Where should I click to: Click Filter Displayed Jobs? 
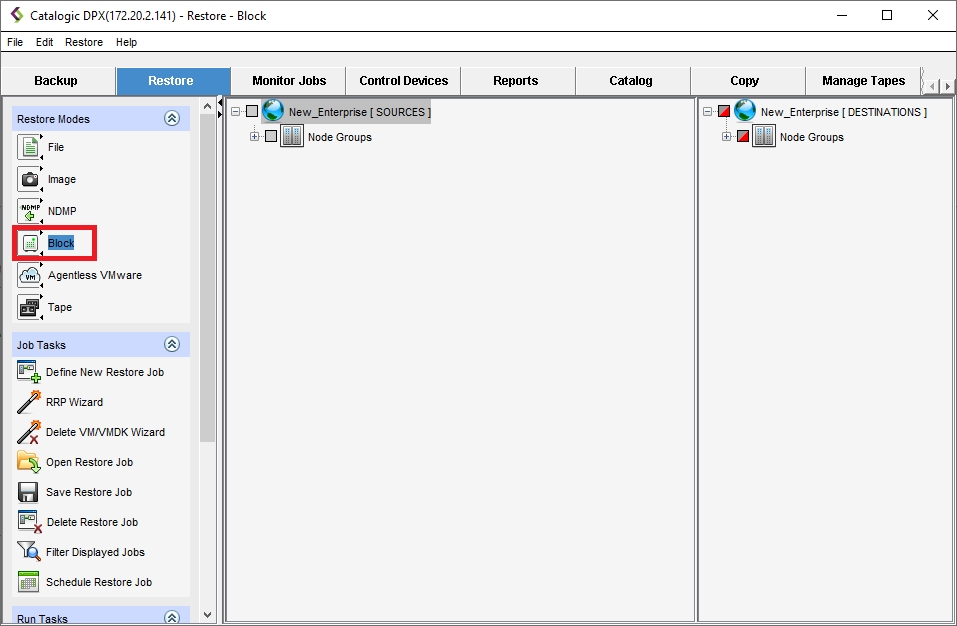tap(95, 552)
